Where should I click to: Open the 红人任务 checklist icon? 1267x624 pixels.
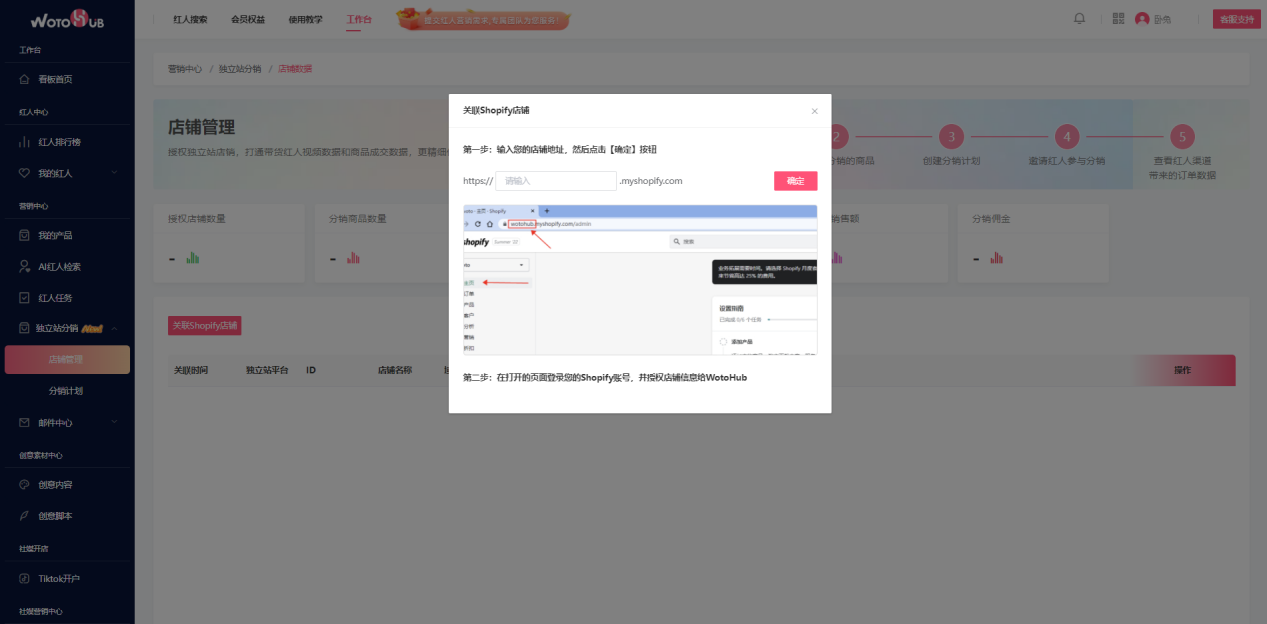(x=25, y=297)
